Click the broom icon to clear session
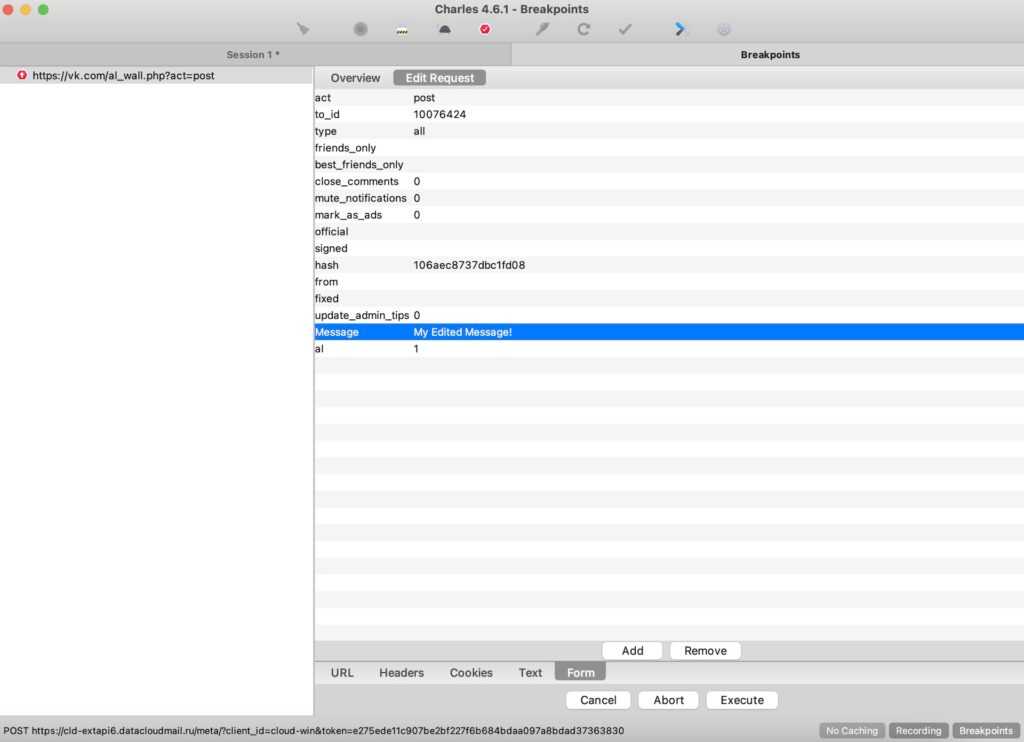The height and width of the screenshot is (742, 1024). tap(304, 29)
